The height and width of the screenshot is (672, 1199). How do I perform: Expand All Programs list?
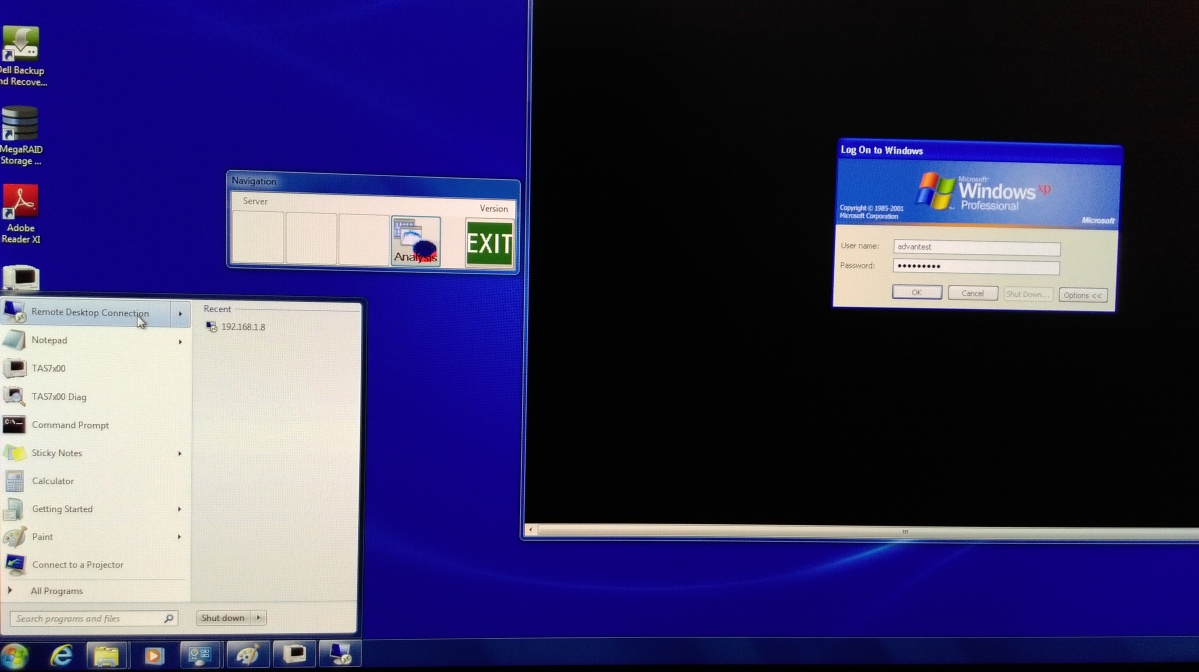[56, 591]
